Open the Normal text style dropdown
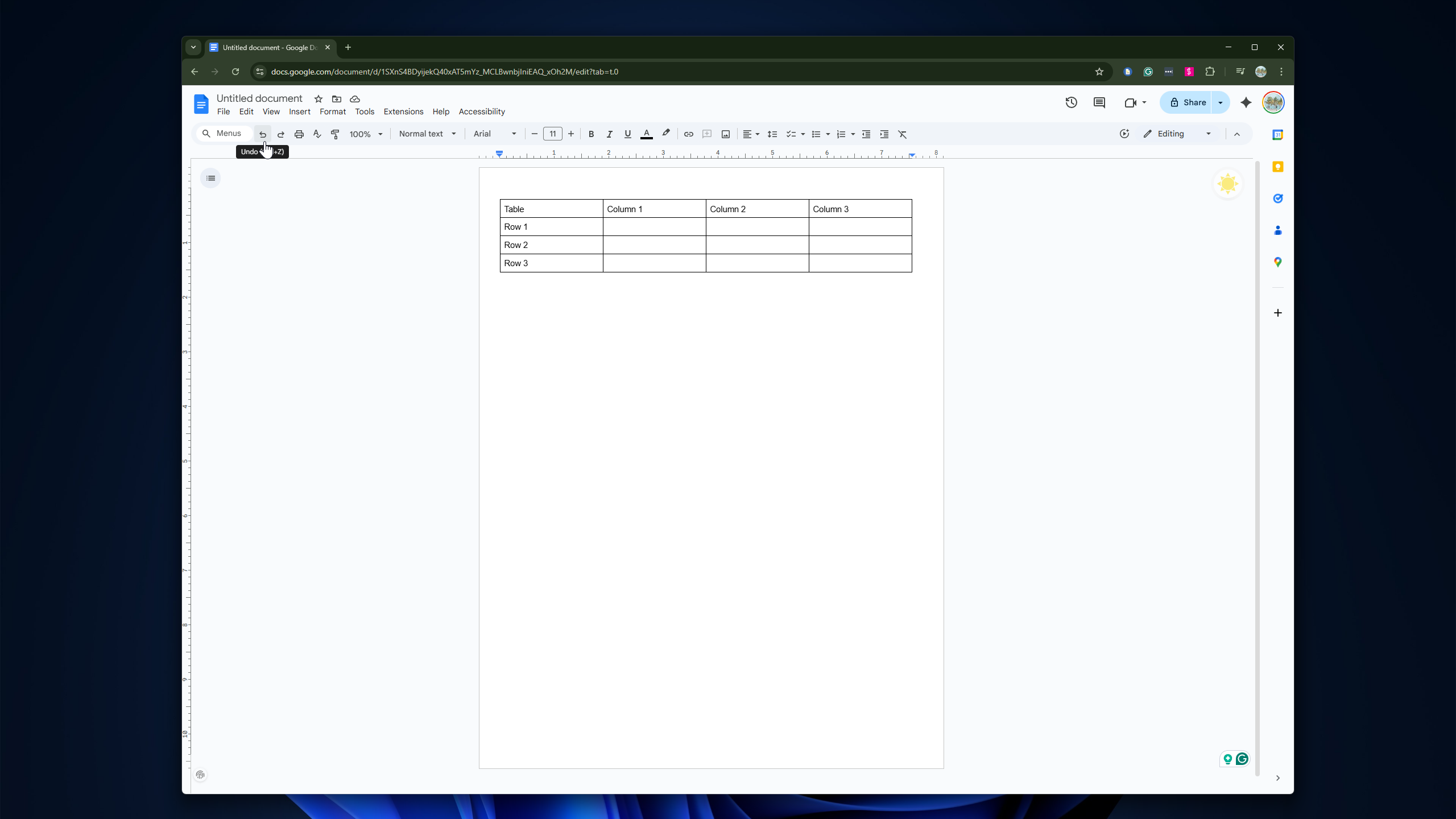The height and width of the screenshot is (819, 1456). [x=427, y=134]
